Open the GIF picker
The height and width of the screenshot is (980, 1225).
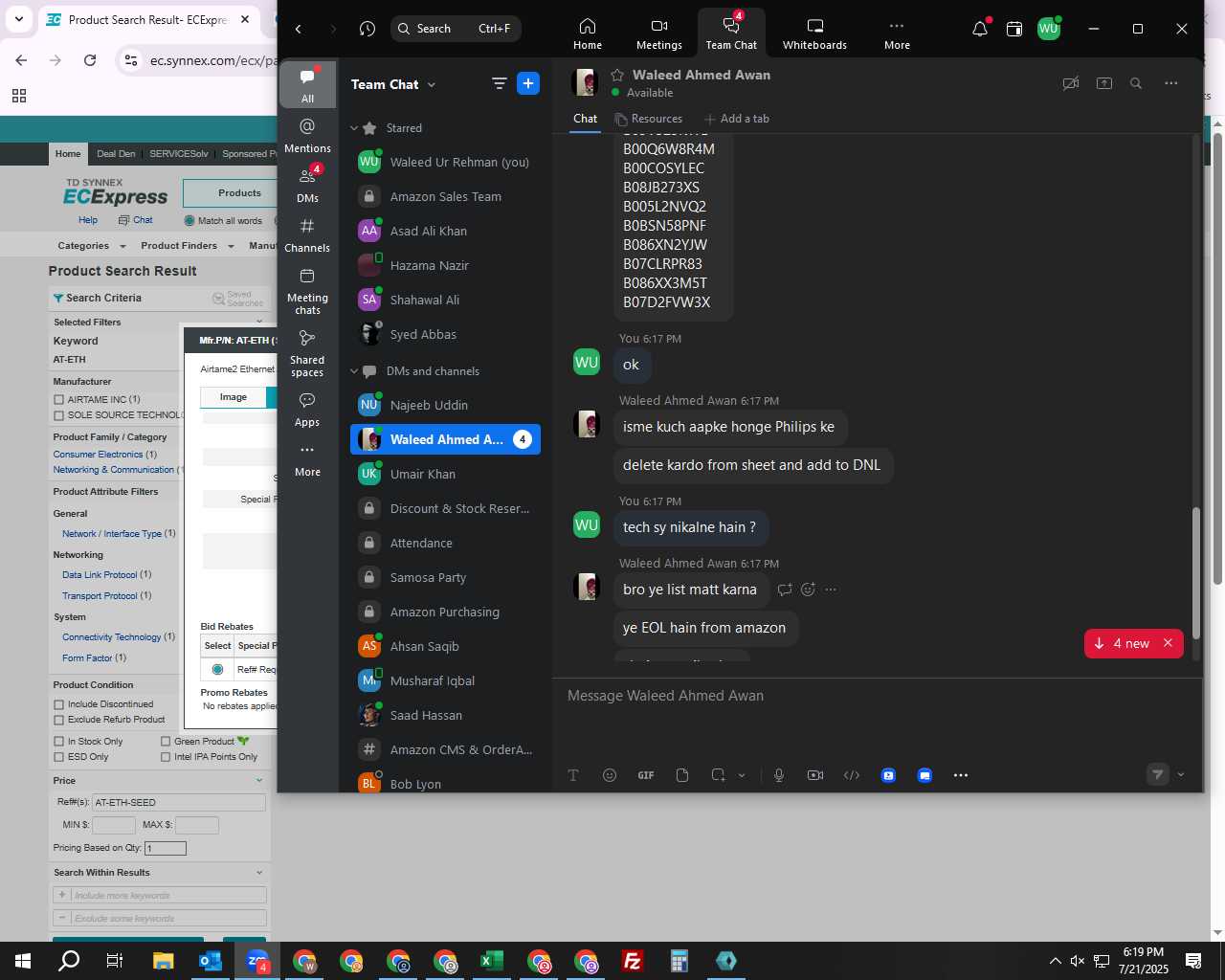coord(646,775)
